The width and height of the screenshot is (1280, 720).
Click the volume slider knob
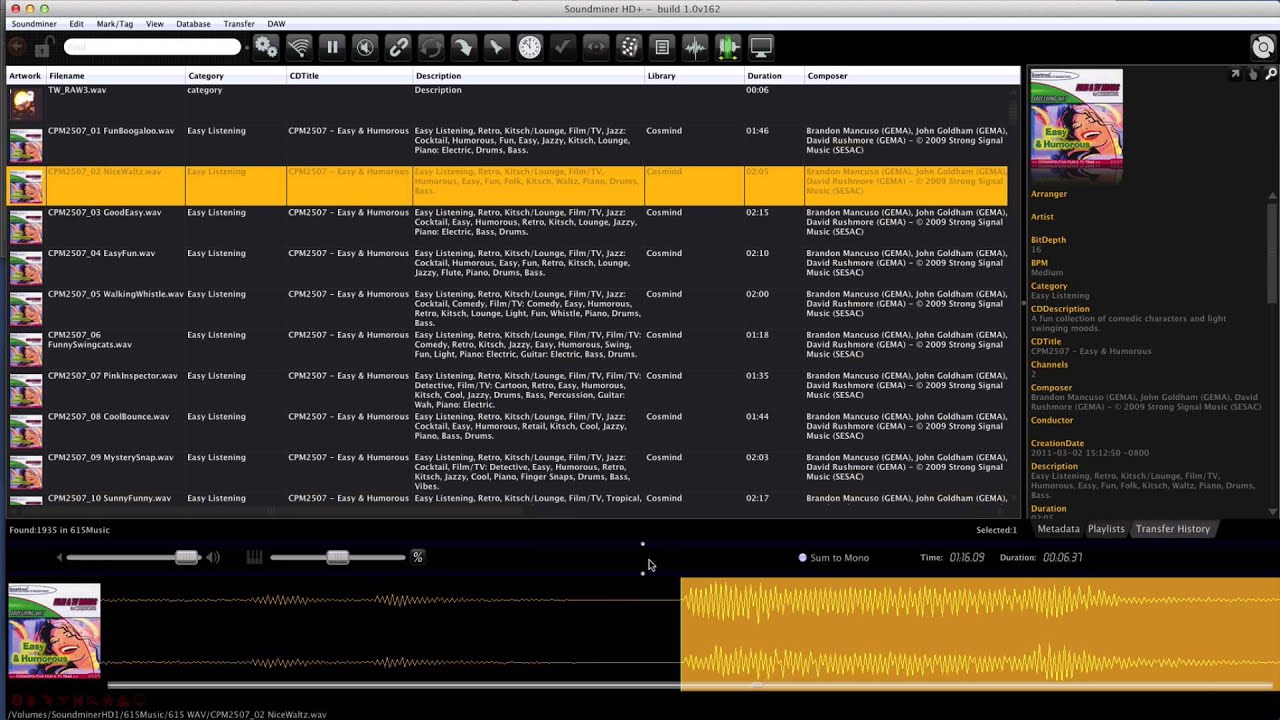(186, 557)
